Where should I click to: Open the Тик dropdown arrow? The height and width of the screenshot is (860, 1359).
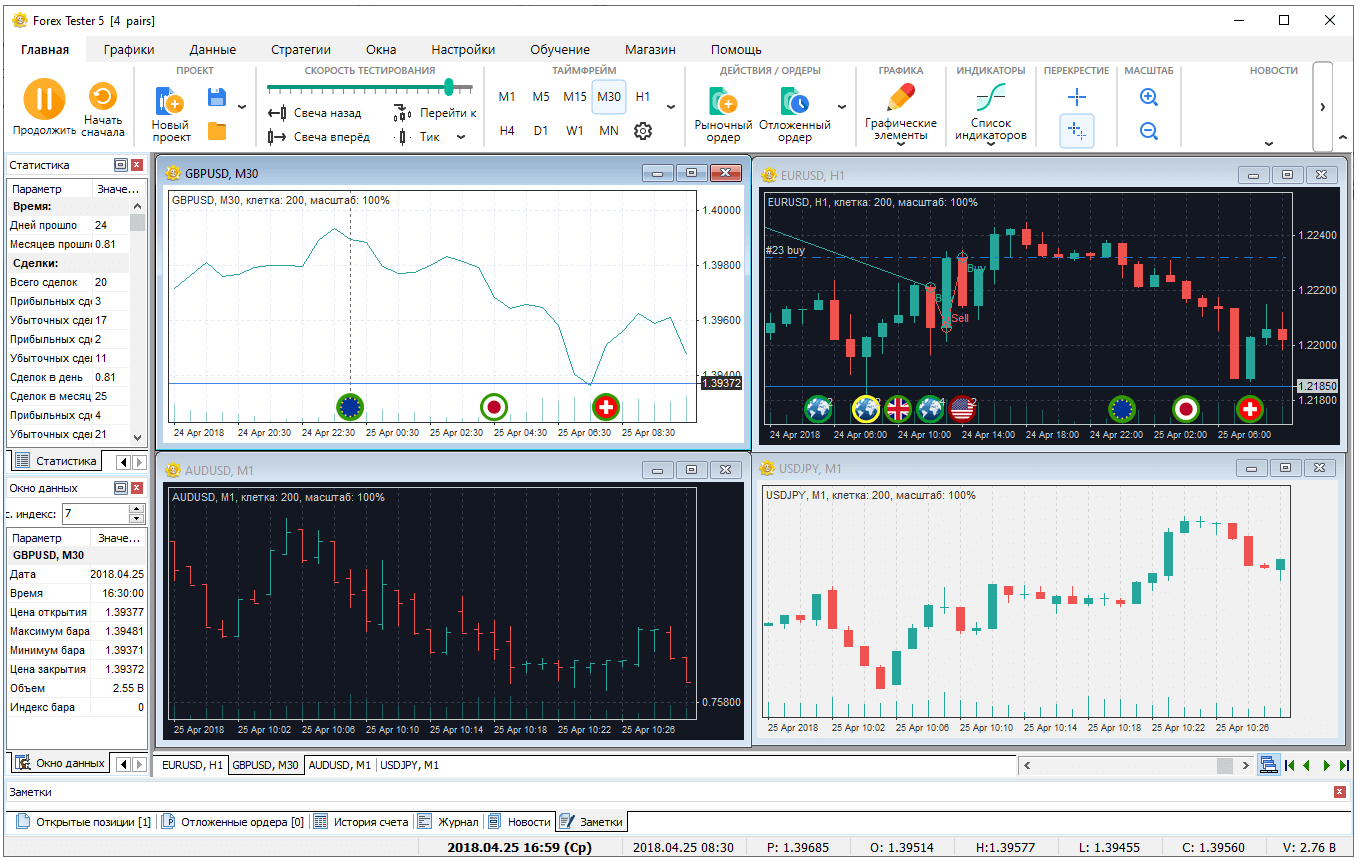(x=461, y=137)
